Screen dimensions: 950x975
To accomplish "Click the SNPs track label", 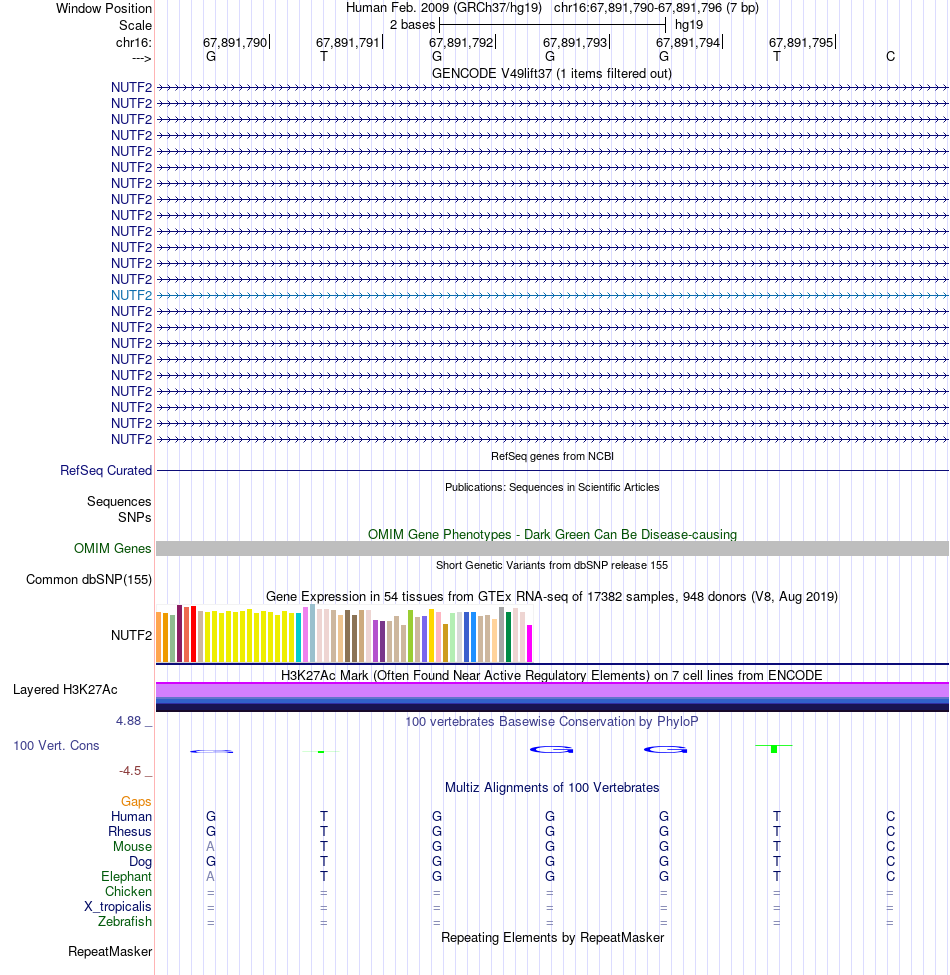I will click(134, 517).
